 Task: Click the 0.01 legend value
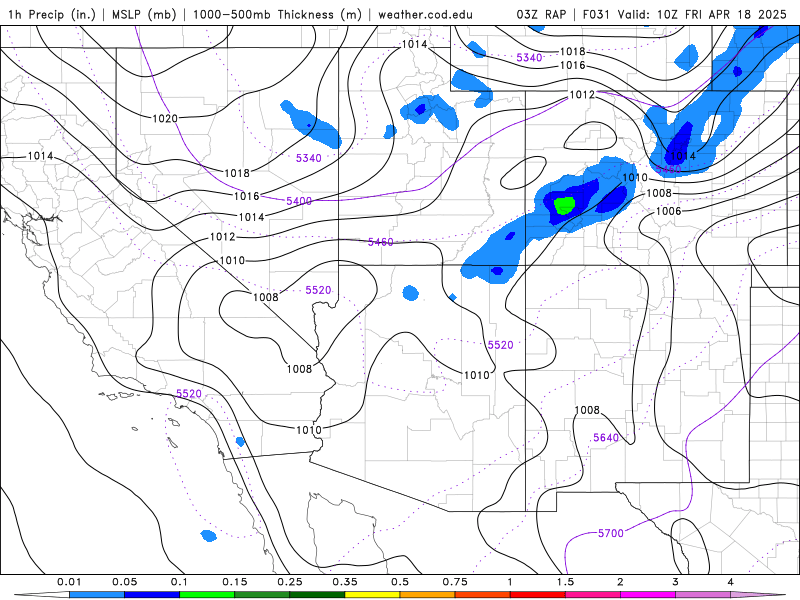point(69,582)
